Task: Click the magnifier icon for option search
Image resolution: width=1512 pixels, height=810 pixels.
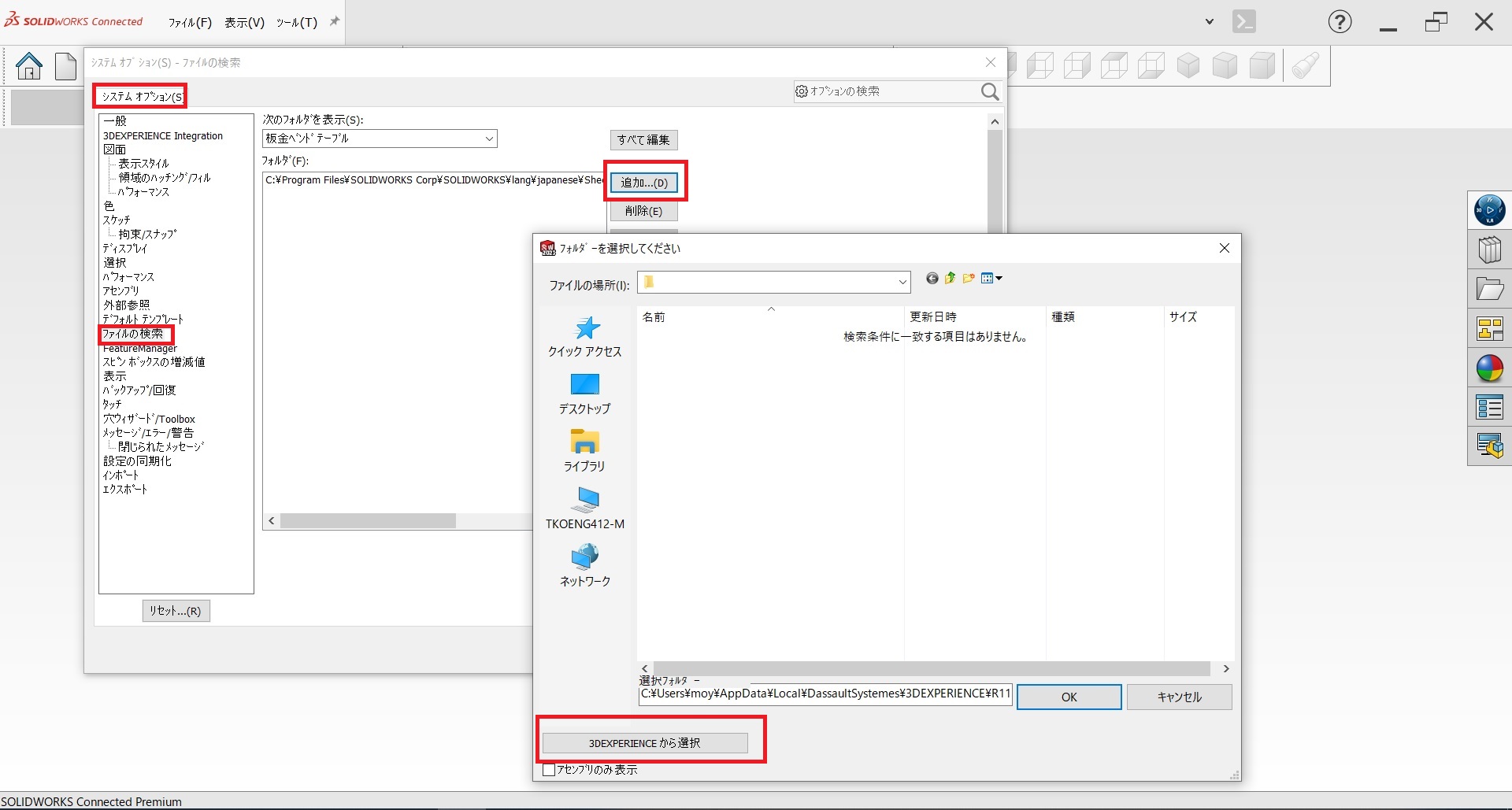Action: (x=990, y=92)
